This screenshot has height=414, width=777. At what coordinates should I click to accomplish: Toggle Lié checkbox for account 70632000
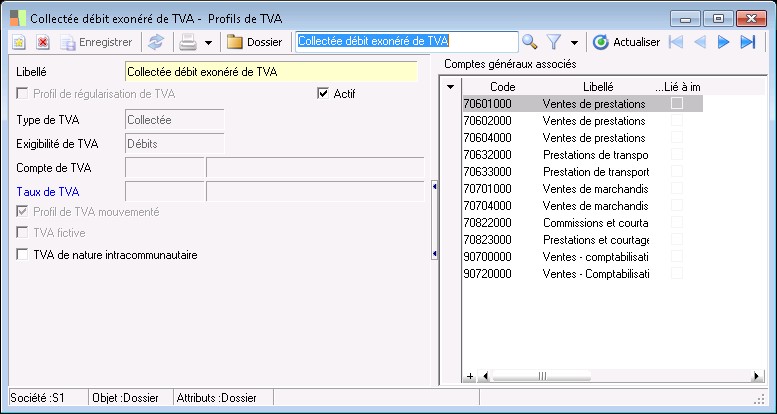click(x=677, y=155)
